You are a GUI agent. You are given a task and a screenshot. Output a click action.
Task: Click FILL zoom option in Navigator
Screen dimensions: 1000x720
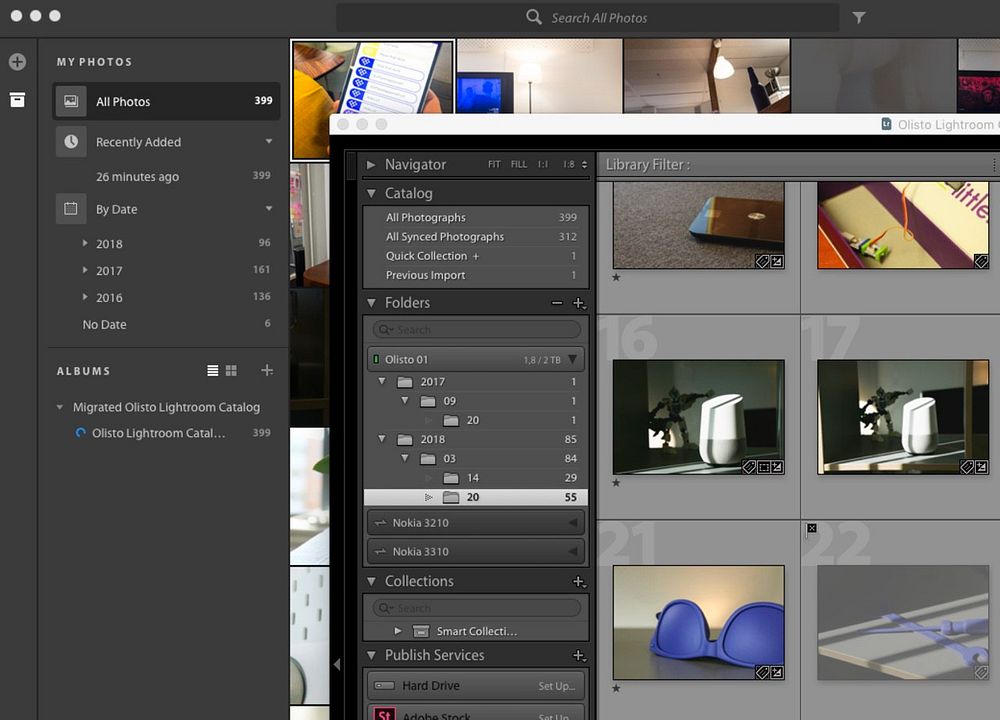[x=518, y=165]
